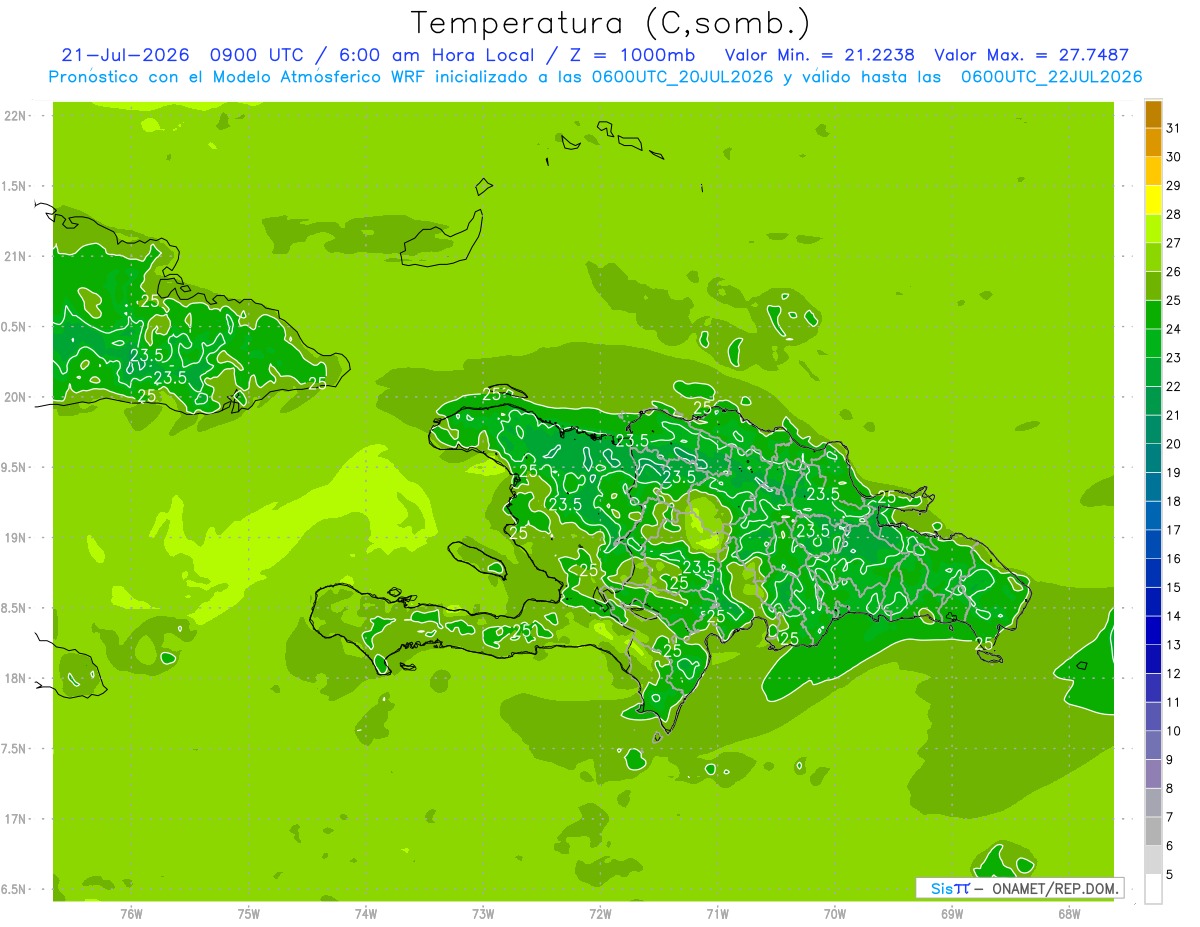The height and width of the screenshot is (927, 1200).
Task: Click the colorbar scale label '29'
Action: pyautogui.click(x=1174, y=186)
